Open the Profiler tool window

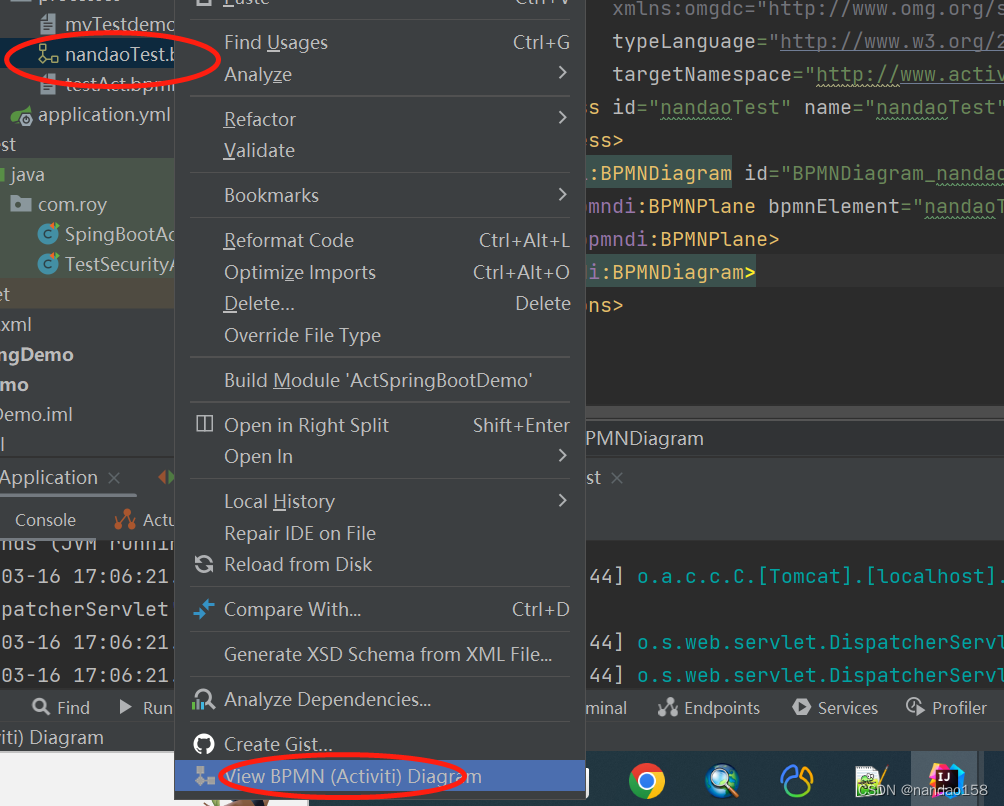tap(946, 707)
